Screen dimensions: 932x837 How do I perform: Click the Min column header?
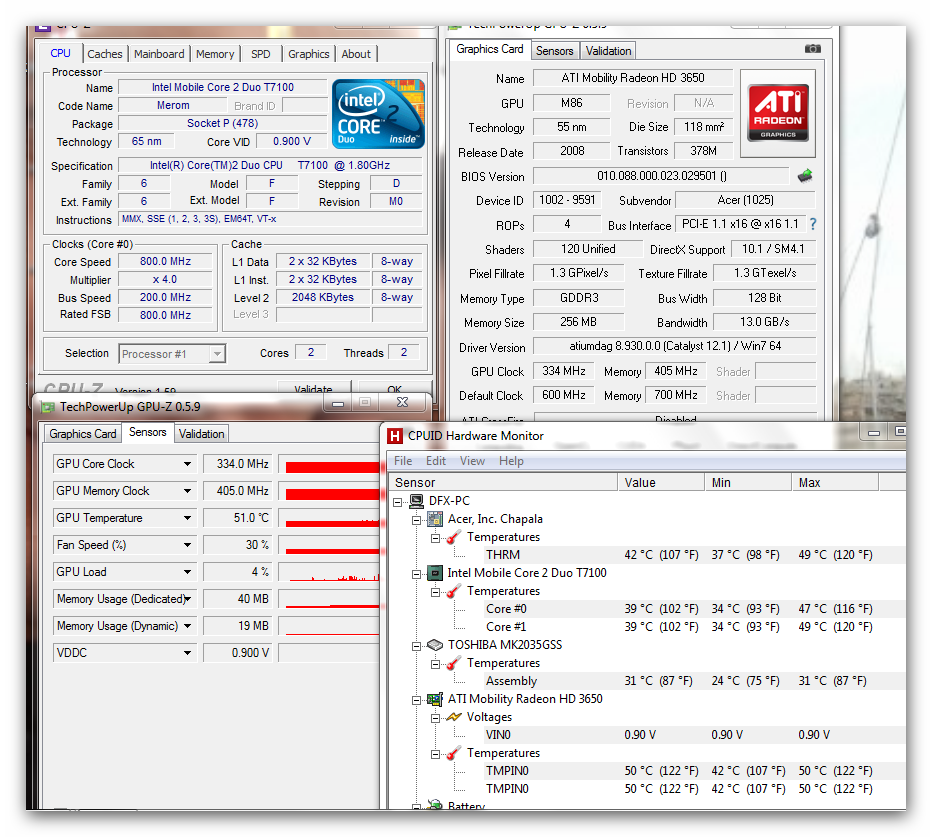pos(748,483)
